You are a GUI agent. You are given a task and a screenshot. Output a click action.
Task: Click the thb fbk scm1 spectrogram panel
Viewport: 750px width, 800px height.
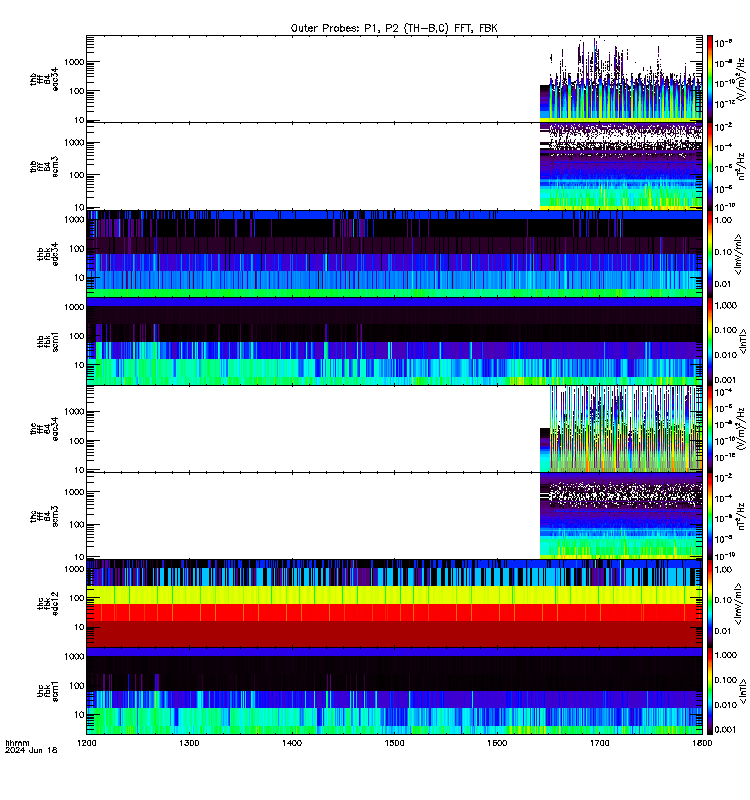[394, 341]
